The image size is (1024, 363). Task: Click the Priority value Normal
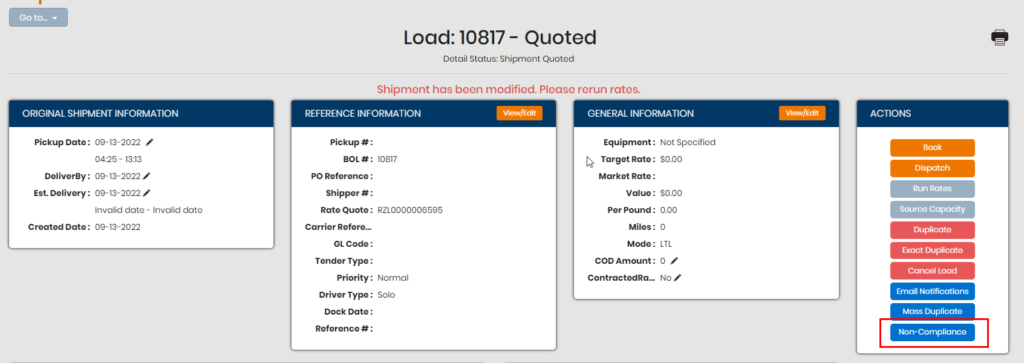pos(392,277)
